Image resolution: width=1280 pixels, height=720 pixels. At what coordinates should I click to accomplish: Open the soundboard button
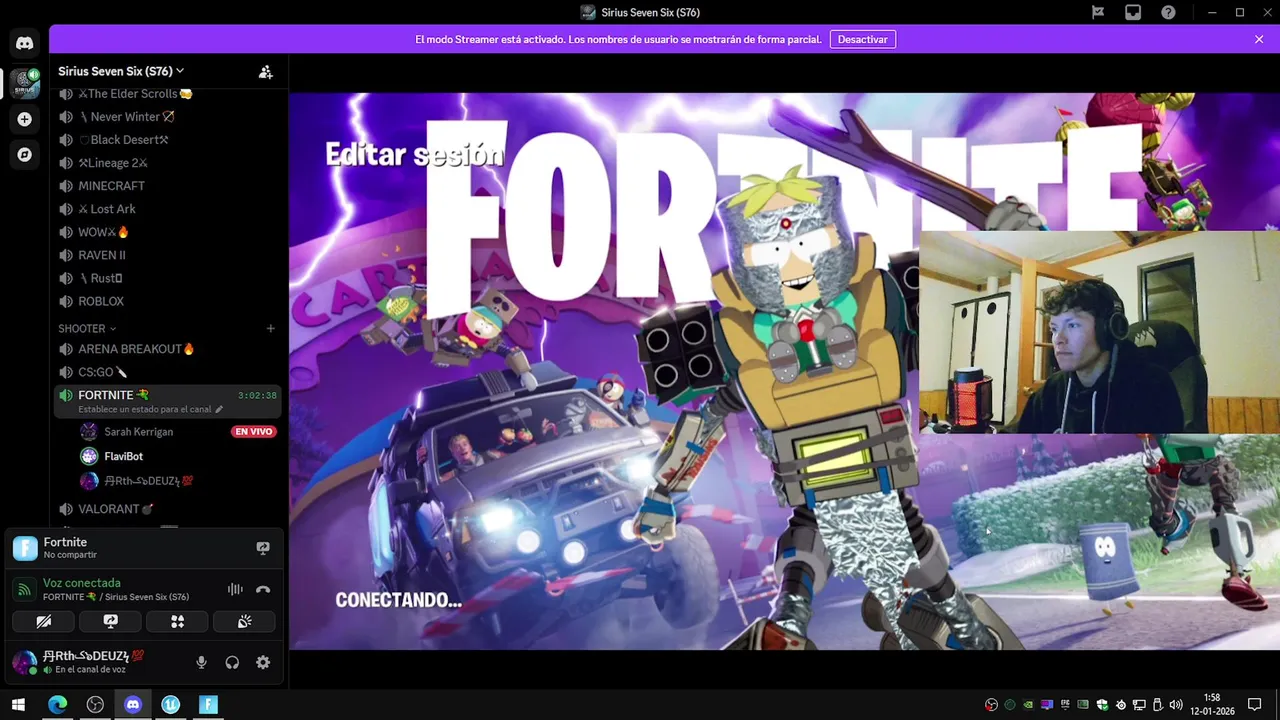click(x=244, y=622)
